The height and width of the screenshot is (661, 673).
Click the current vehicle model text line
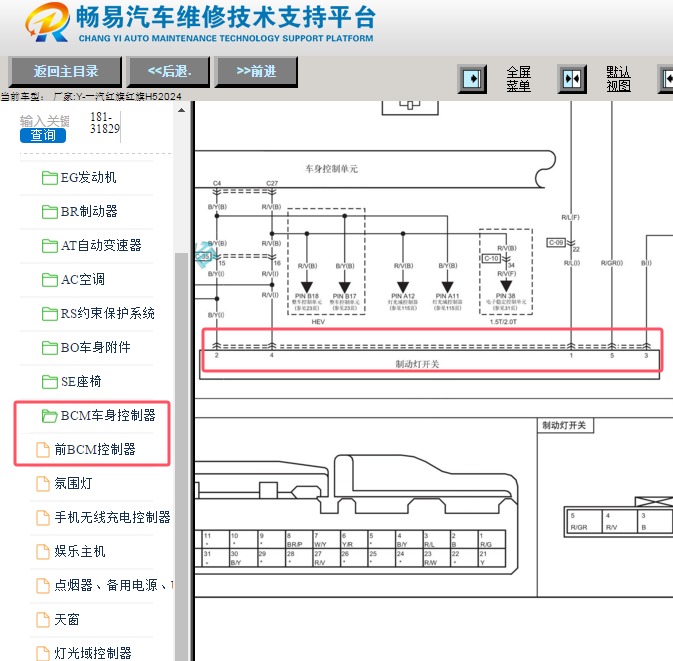(x=91, y=97)
